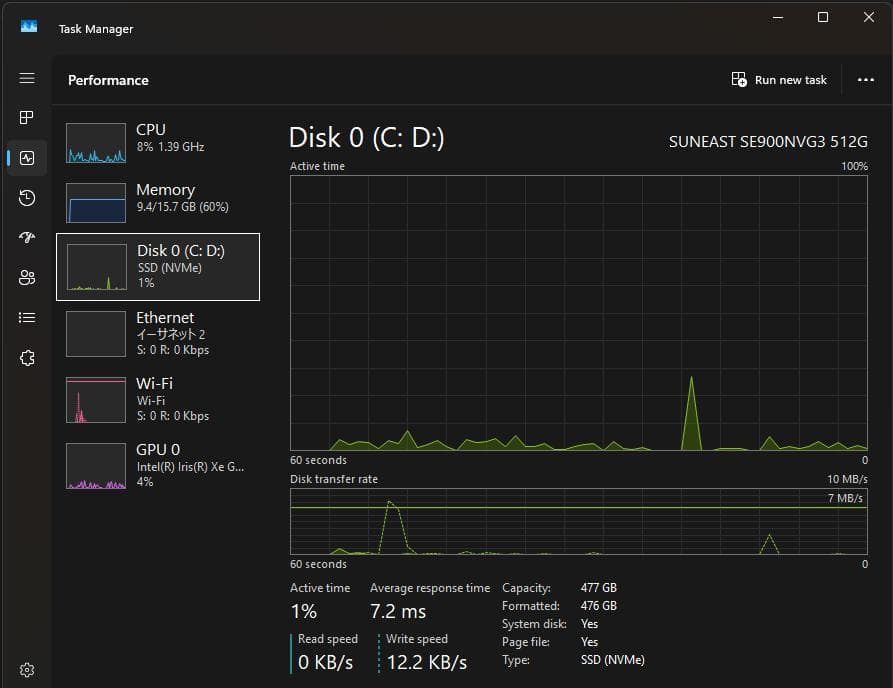This screenshot has width=893, height=688.
Task: Open the Details page icon
Action: [27, 318]
